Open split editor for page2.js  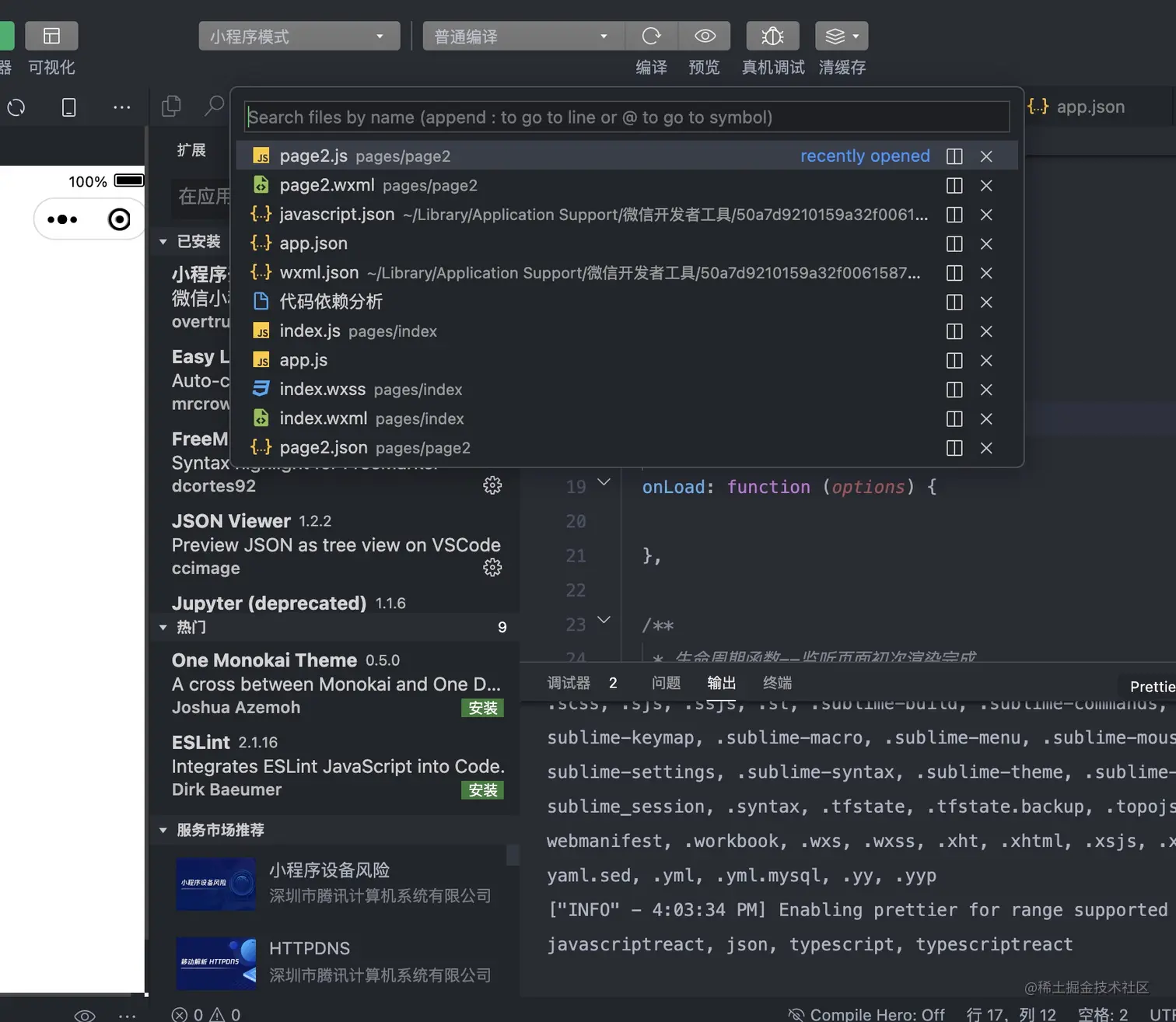[954, 156]
